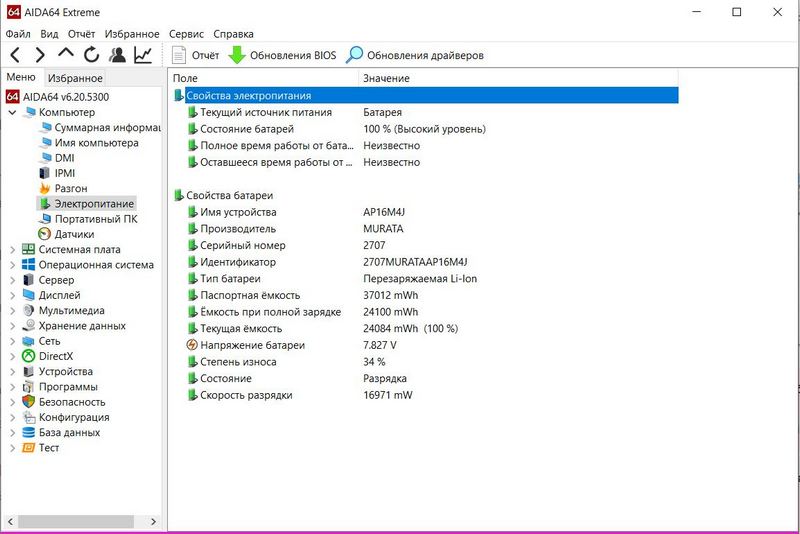Image resolution: width=800 pixels, height=534 pixels.
Task: Expand the Системная плата tree node
Action: click(x=12, y=250)
